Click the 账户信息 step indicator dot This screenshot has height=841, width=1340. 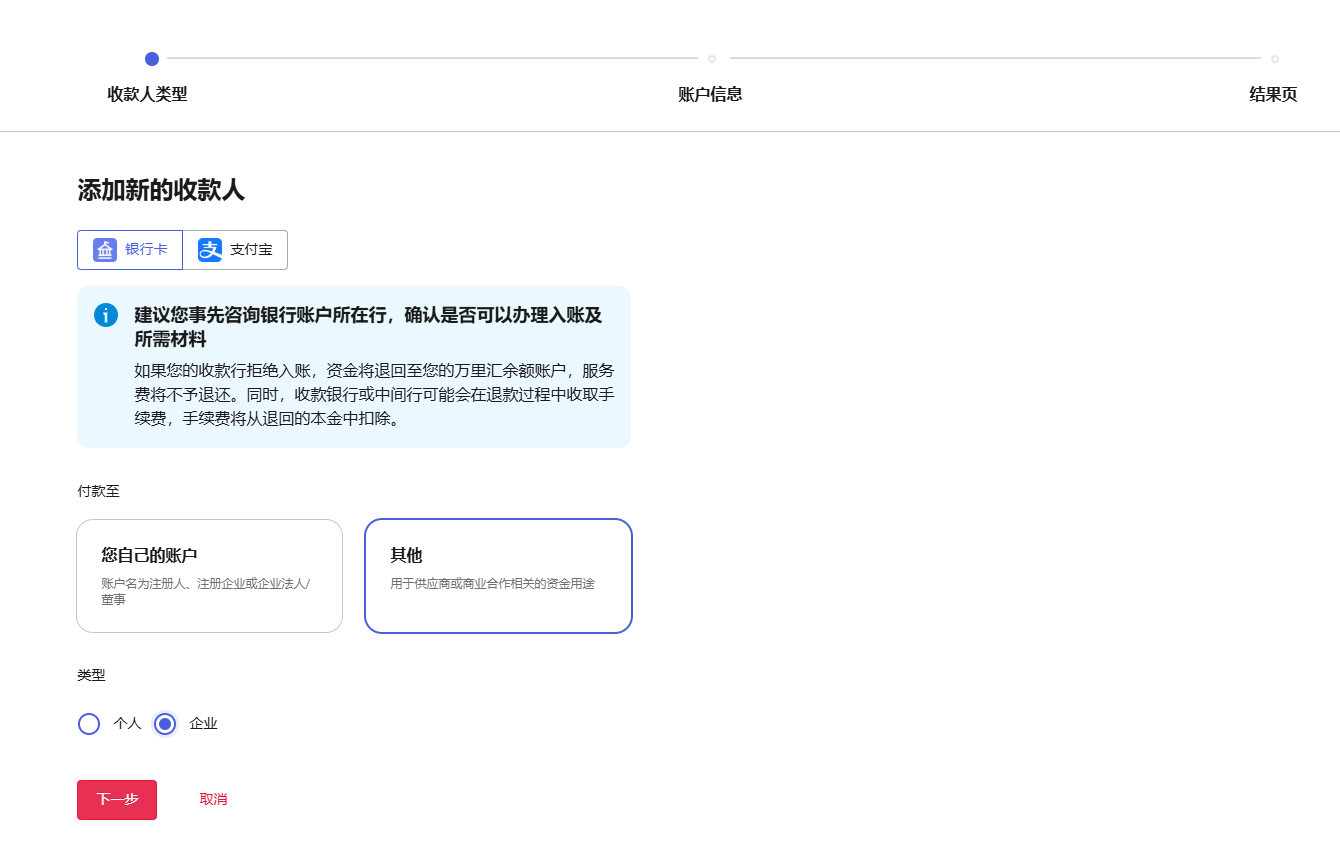pyautogui.click(x=712, y=59)
